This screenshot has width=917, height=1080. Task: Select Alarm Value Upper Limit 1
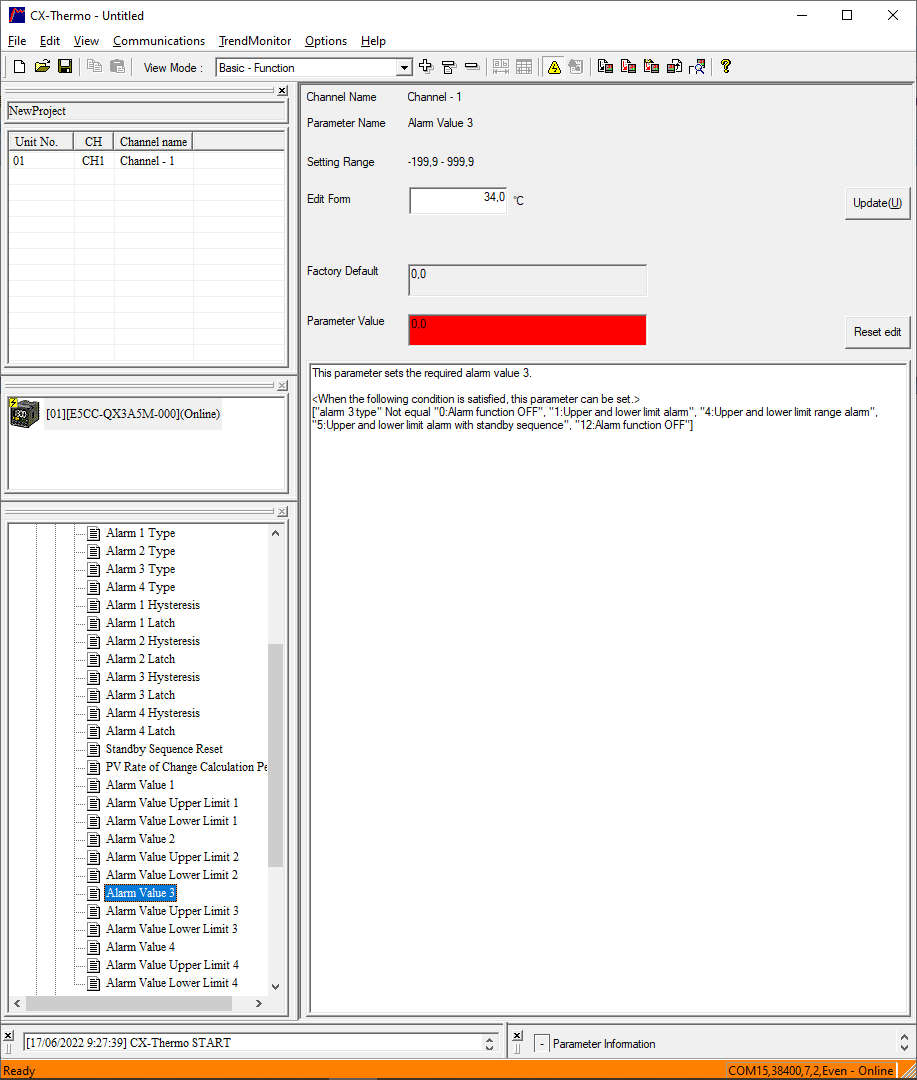pyautogui.click(x=172, y=803)
